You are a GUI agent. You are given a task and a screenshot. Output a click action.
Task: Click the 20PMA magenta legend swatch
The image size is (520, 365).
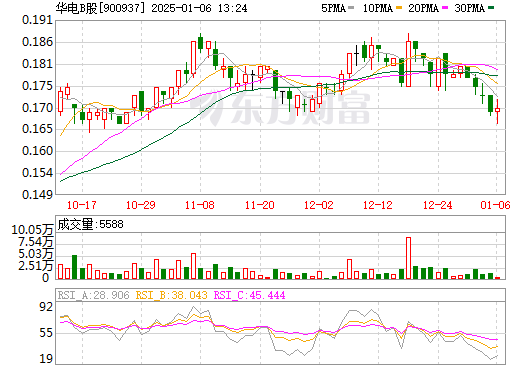[445, 8]
